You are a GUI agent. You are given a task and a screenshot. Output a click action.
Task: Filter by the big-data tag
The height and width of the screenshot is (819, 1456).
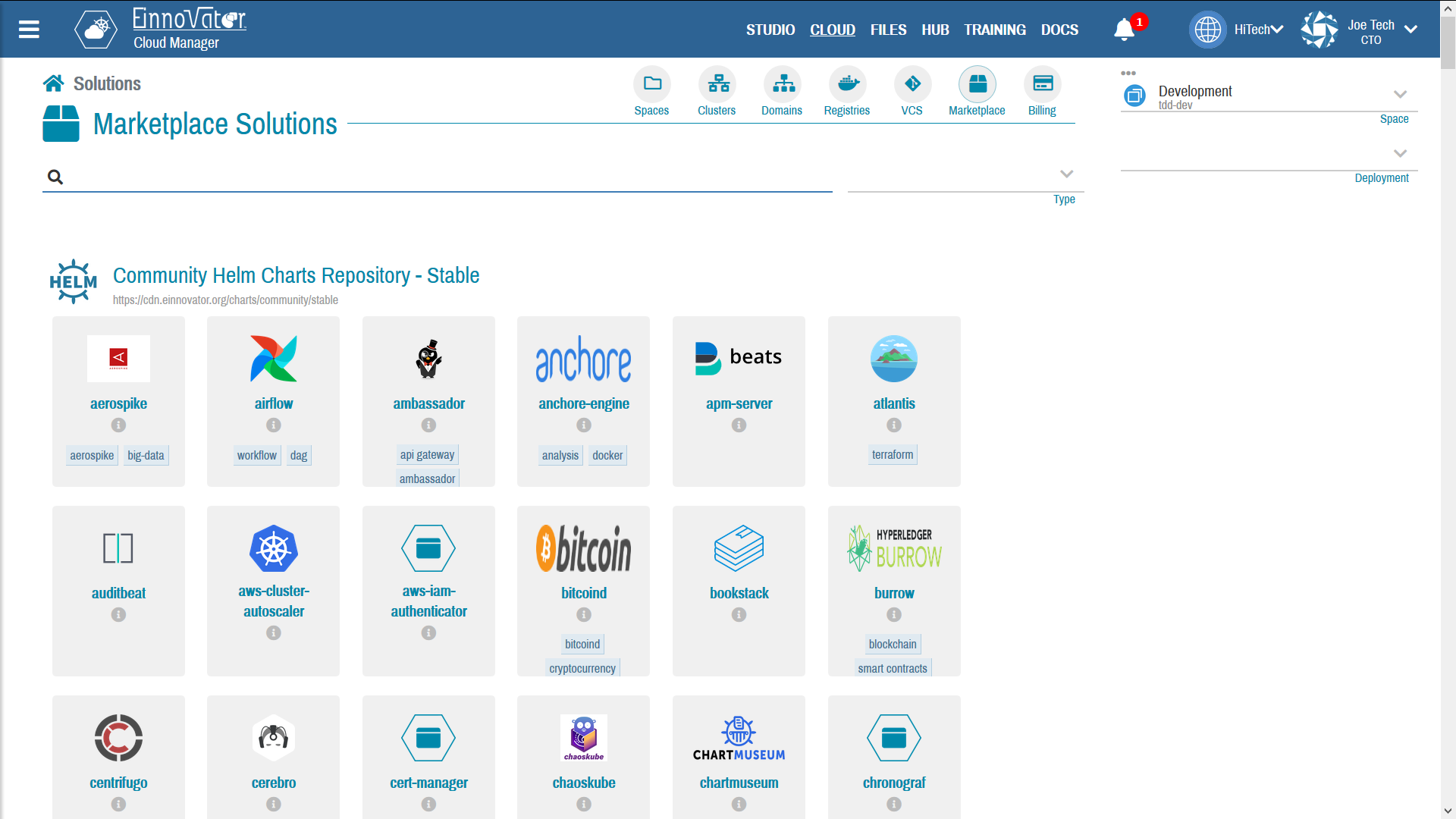click(x=146, y=455)
